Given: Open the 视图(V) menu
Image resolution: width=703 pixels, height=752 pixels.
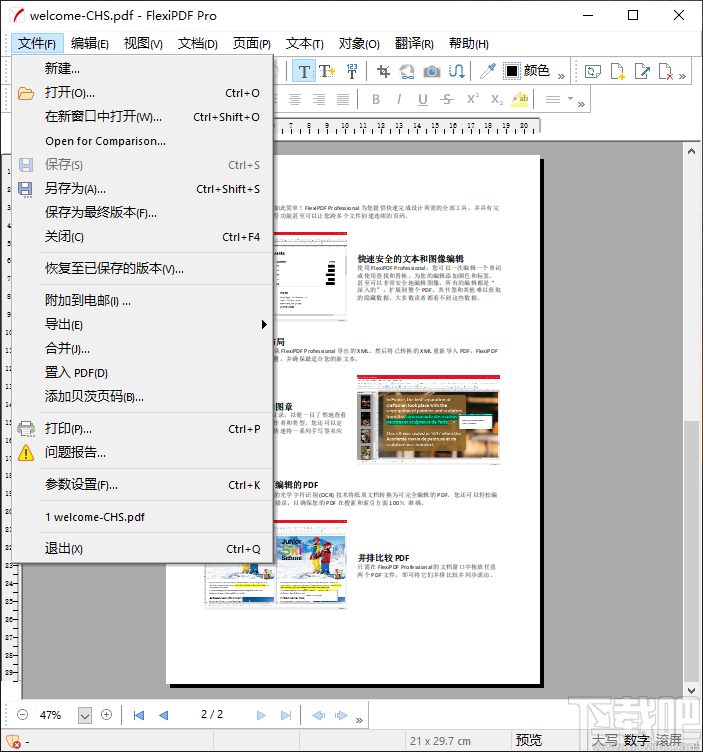Looking at the screenshot, I should [x=143, y=44].
